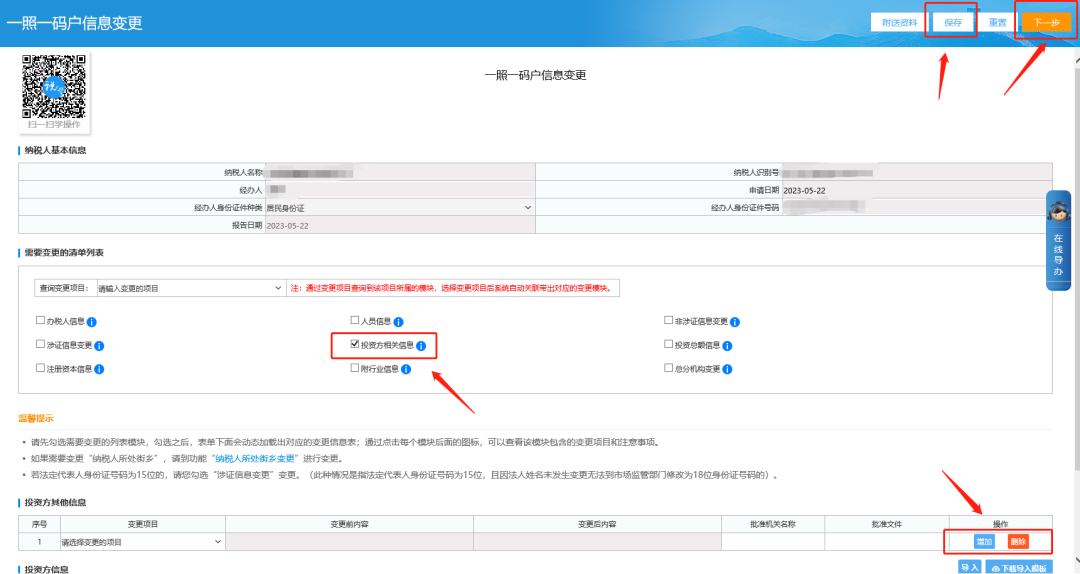This screenshot has height=574, width=1080.
Task: Check the 涉证信息变更 option
Action: pyautogui.click(x=40, y=344)
